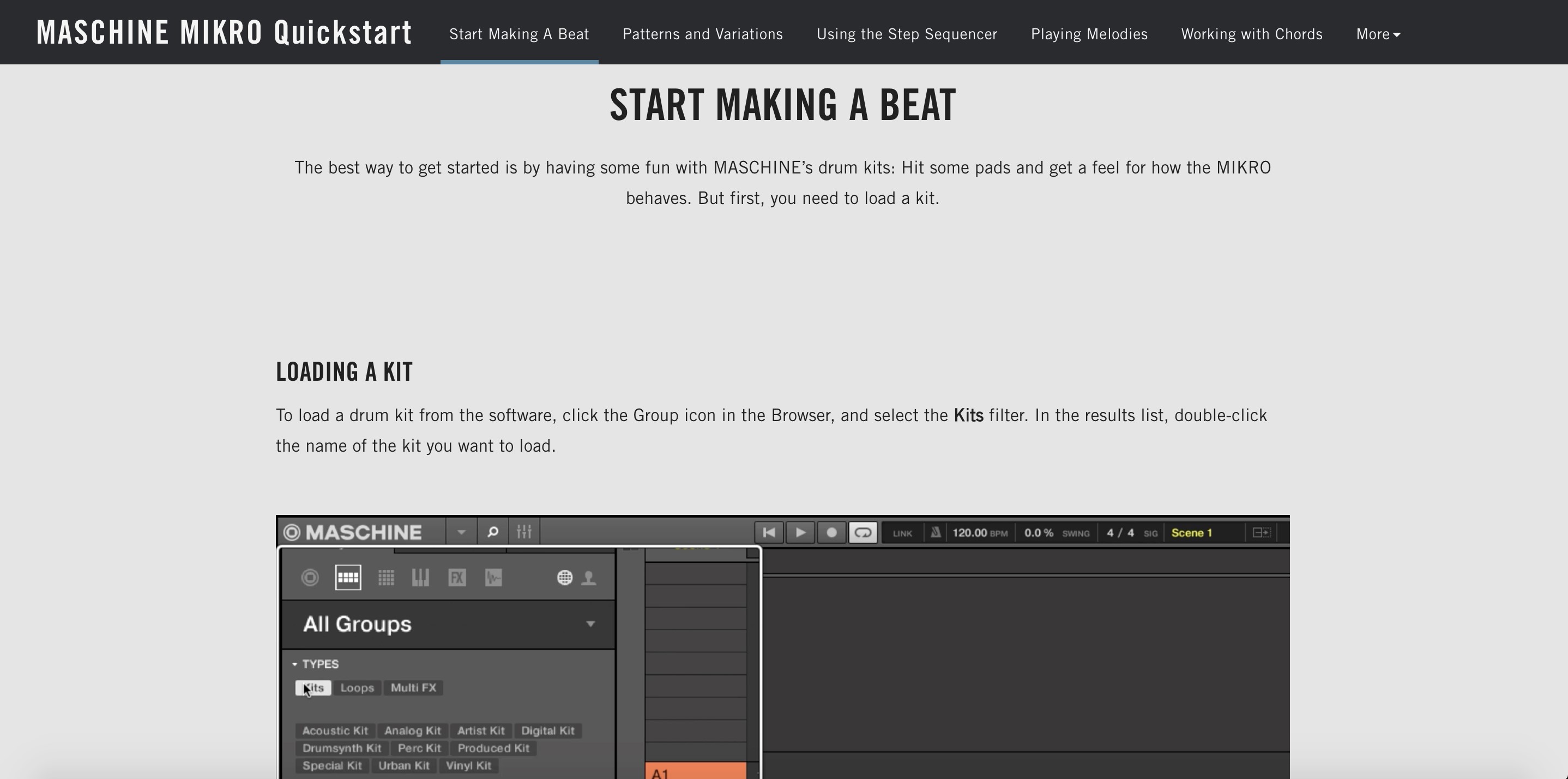Click the MASCHINE logo icon
1568x779 pixels.
[x=292, y=533]
